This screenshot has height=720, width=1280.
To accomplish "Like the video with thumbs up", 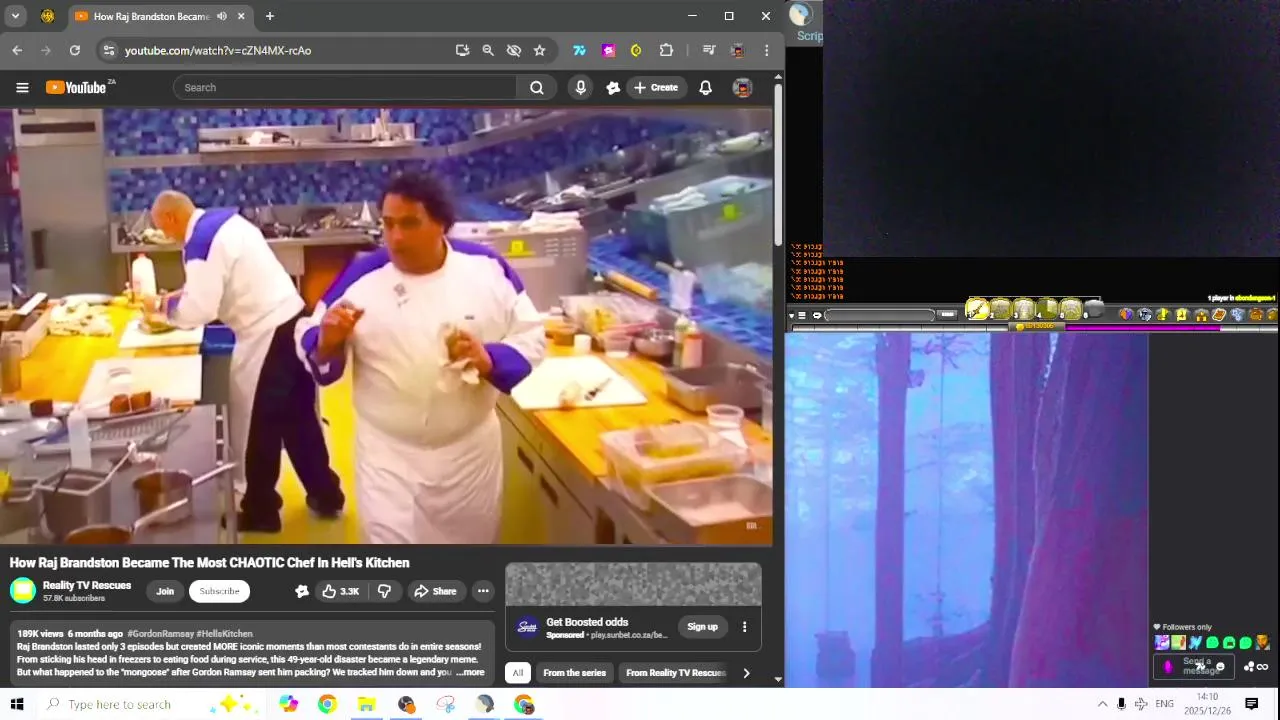I will point(341,591).
